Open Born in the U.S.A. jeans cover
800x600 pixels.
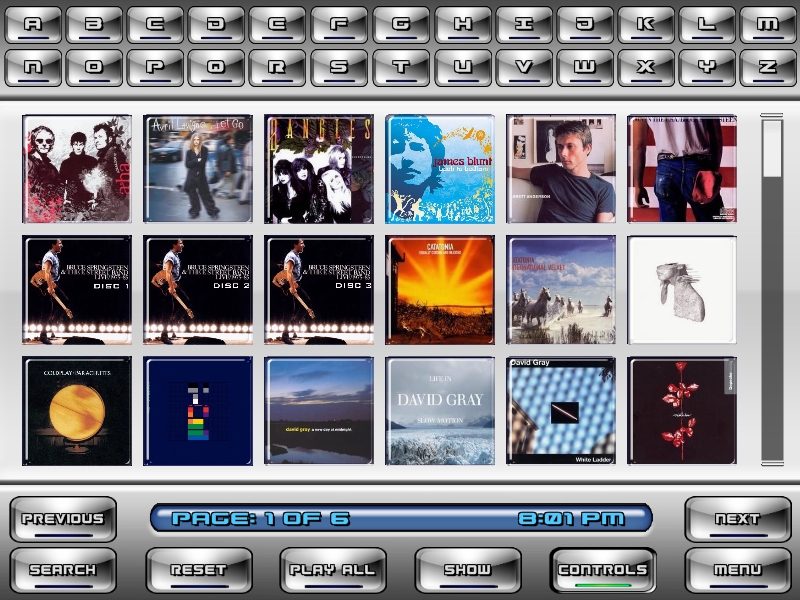click(x=682, y=169)
